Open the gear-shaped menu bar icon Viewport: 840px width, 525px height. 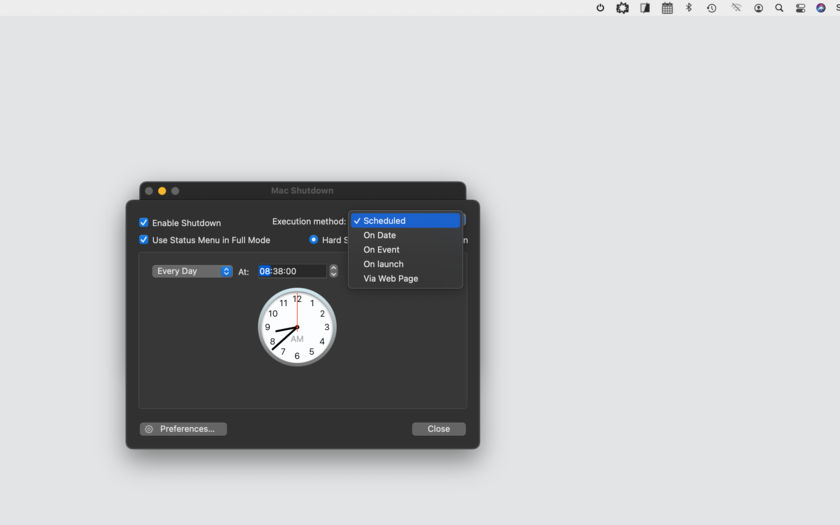[x=622, y=8]
